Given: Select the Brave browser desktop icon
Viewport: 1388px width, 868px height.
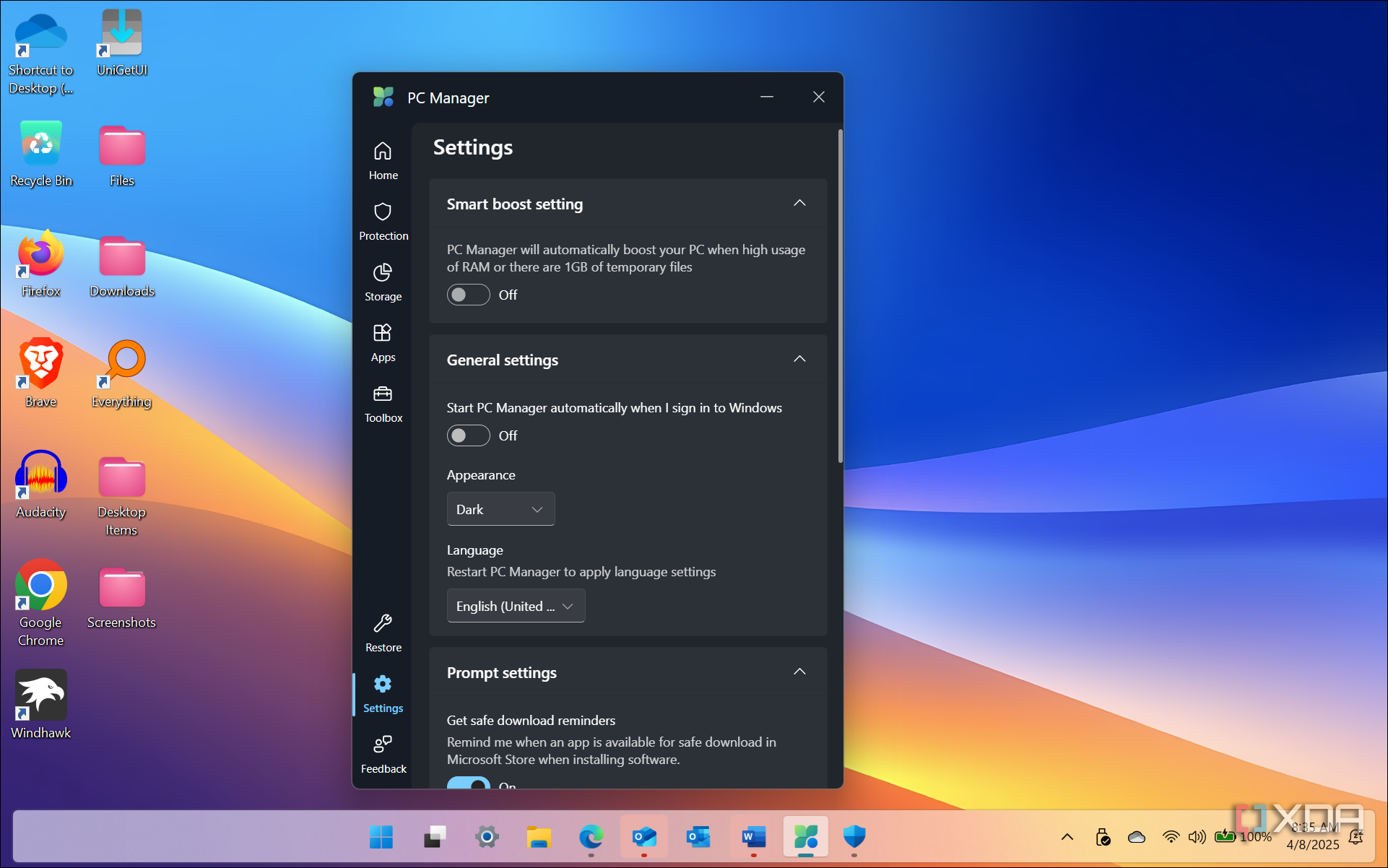Looking at the screenshot, I should (41, 373).
